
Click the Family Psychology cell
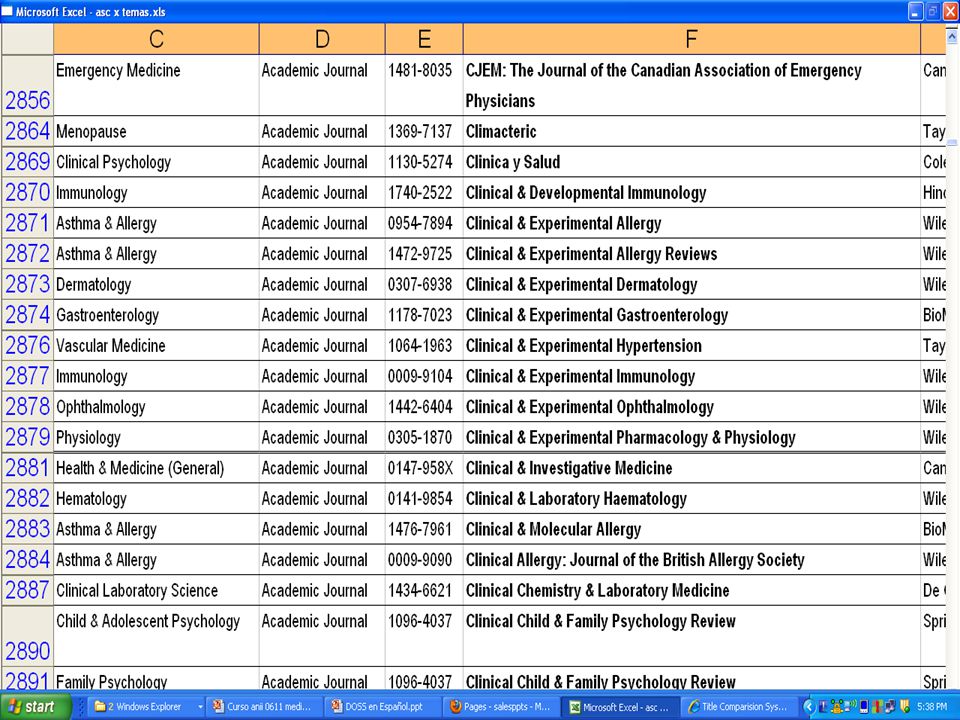point(156,680)
